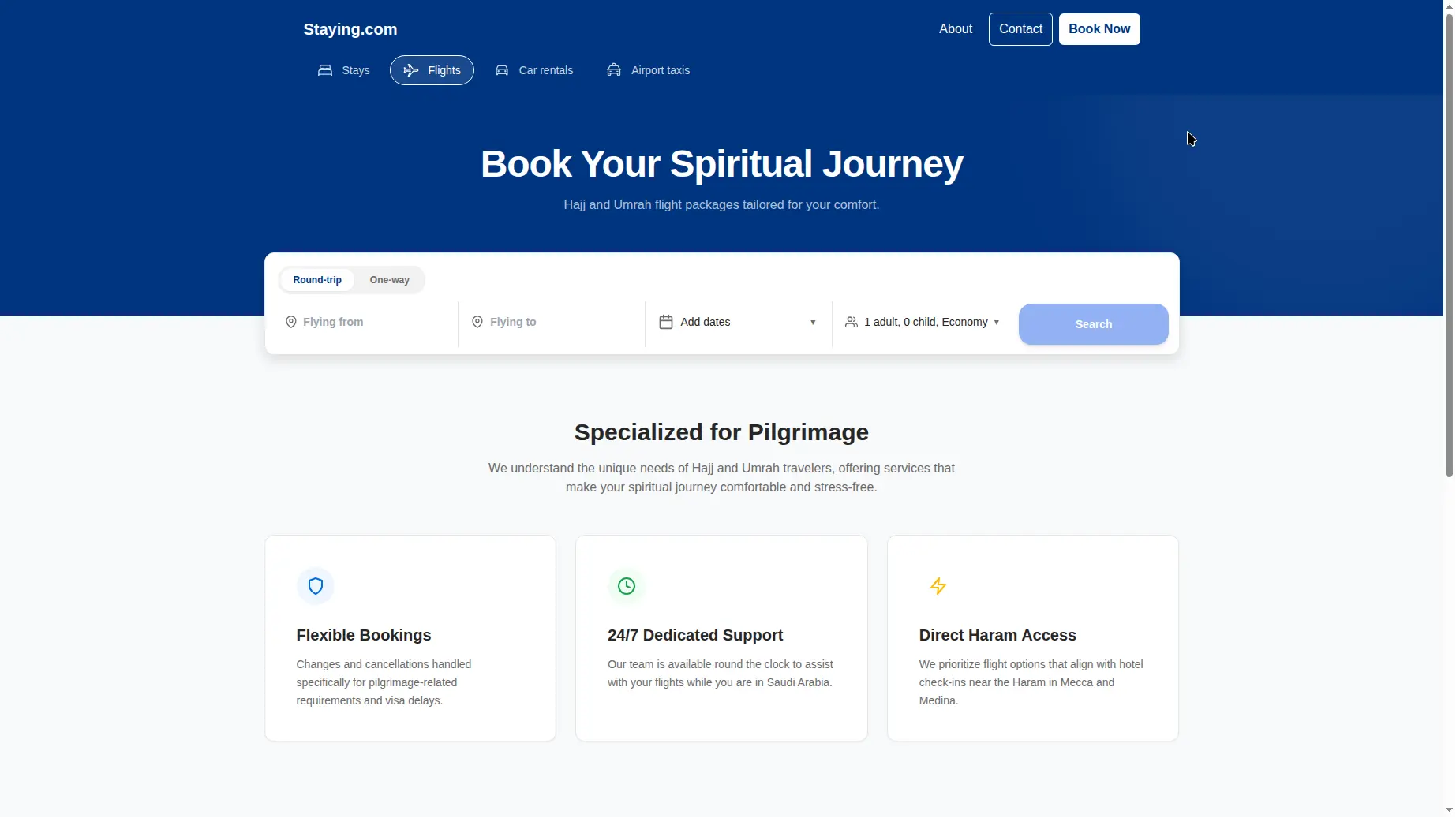Image resolution: width=1456 pixels, height=818 pixels.
Task: Click the Flights airplane icon
Action: tap(410, 70)
